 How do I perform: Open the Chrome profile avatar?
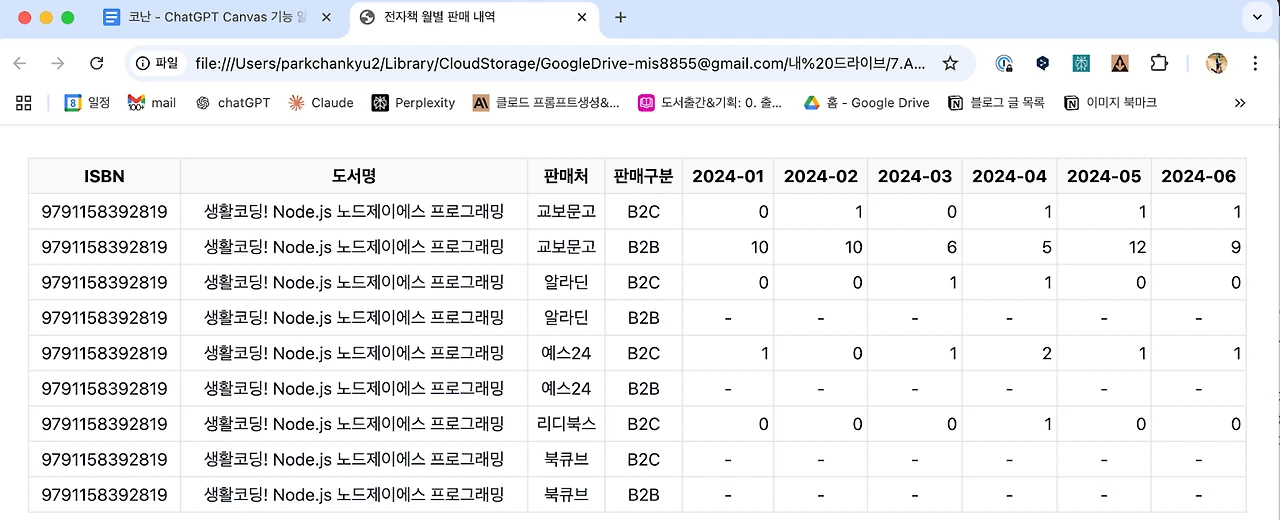coord(1217,63)
